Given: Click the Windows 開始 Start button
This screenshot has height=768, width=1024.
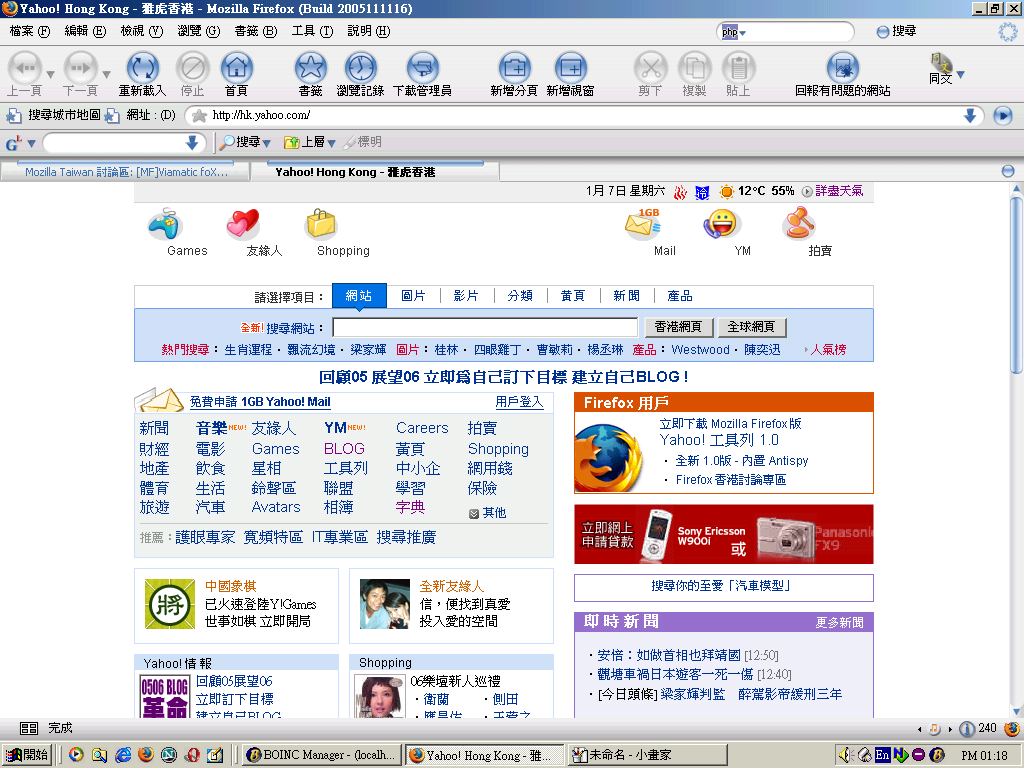Looking at the screenshot, I should tap(27, 756).
